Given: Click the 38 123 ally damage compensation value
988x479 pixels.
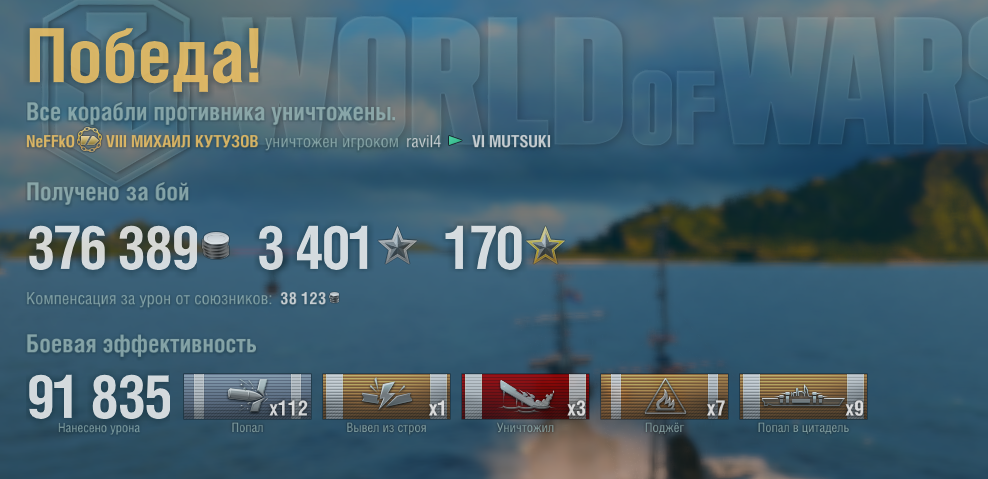Looking at the screenshot, I should tap(303, 299).
